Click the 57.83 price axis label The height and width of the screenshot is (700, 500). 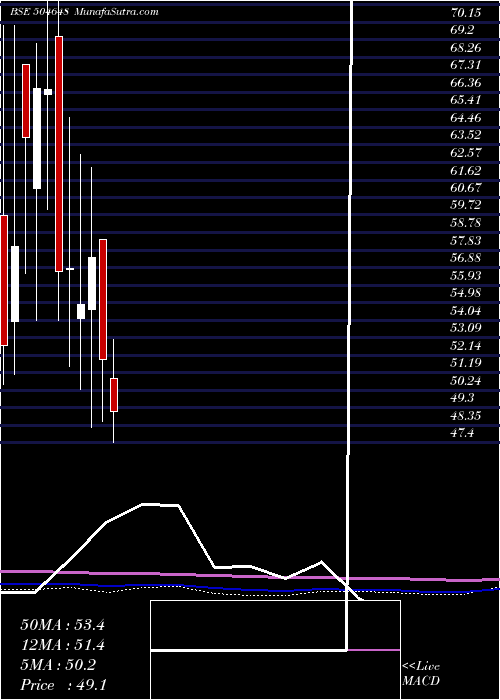pyautogui.click(x=466, y=241)
